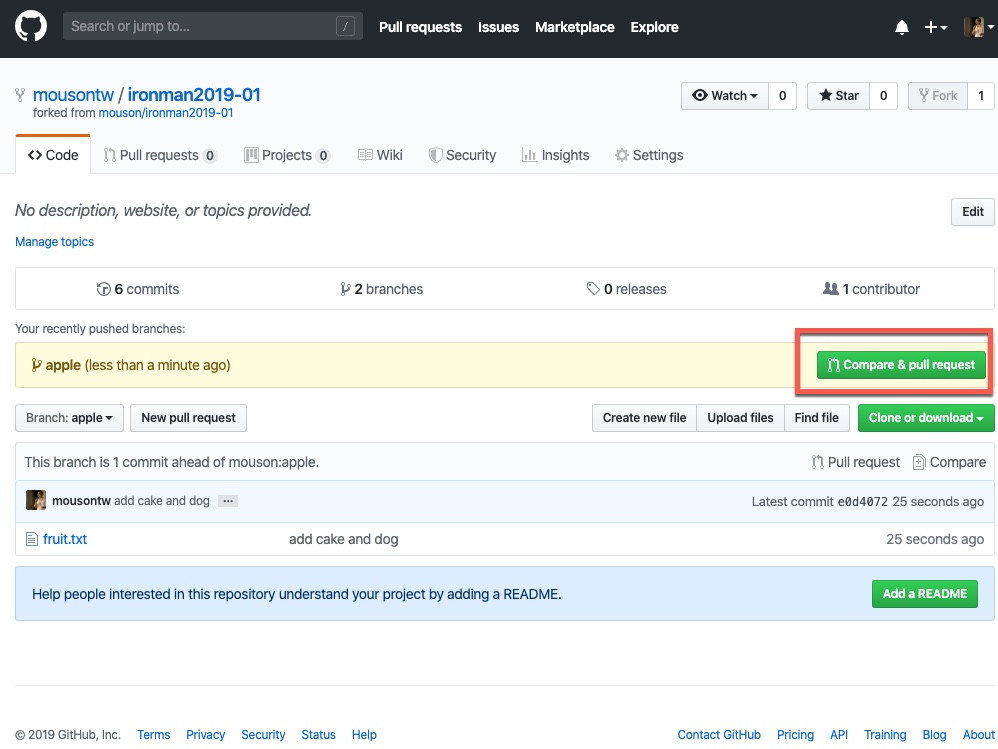Switch to the repository Pull requests tab

(x=160, y=155)
